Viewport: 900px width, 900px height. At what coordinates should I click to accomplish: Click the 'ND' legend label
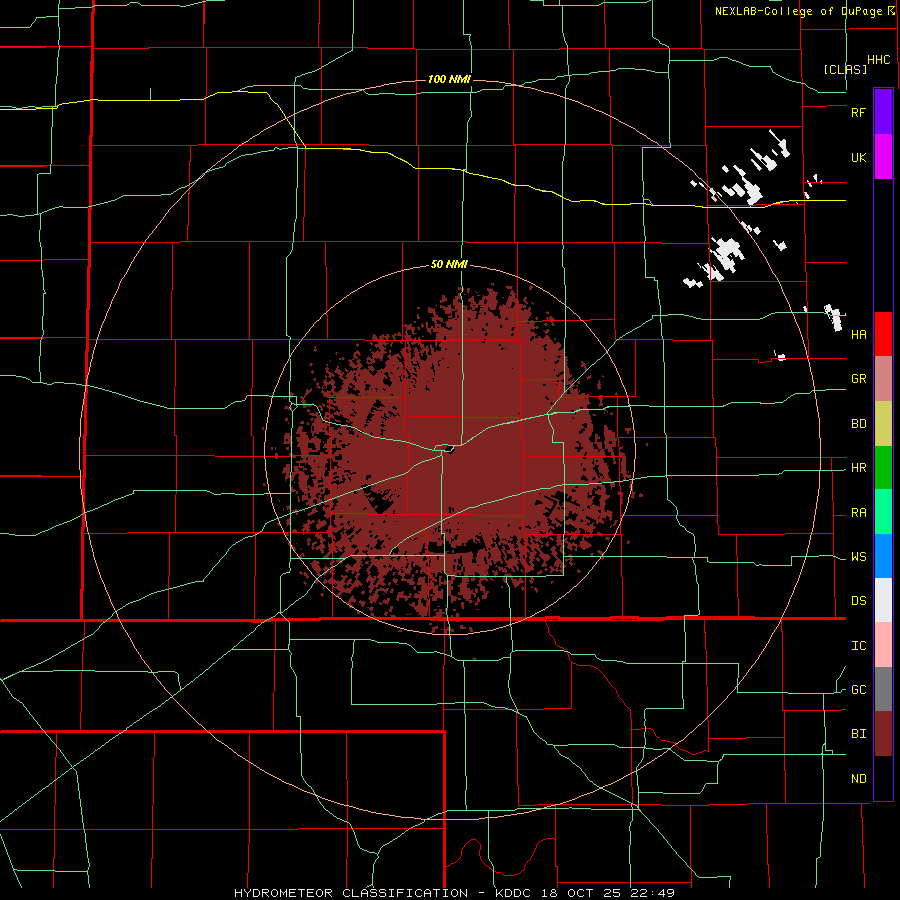tap(858, 779)
